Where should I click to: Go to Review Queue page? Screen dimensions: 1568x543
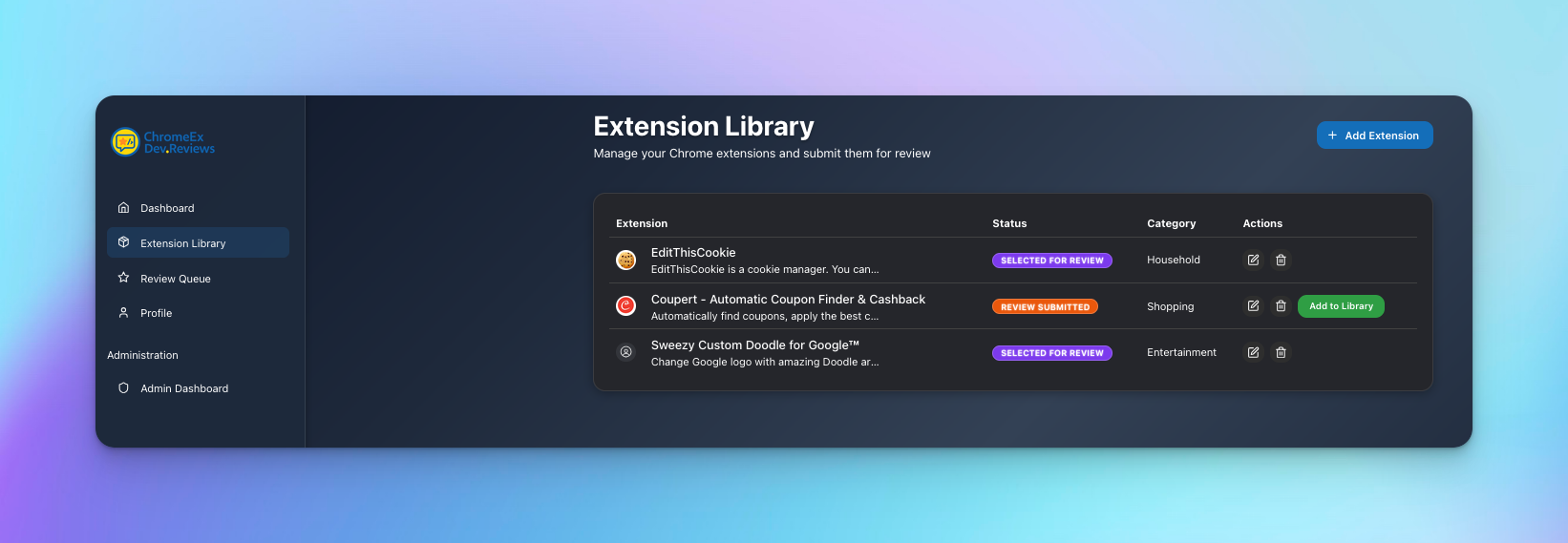(198, 278)
